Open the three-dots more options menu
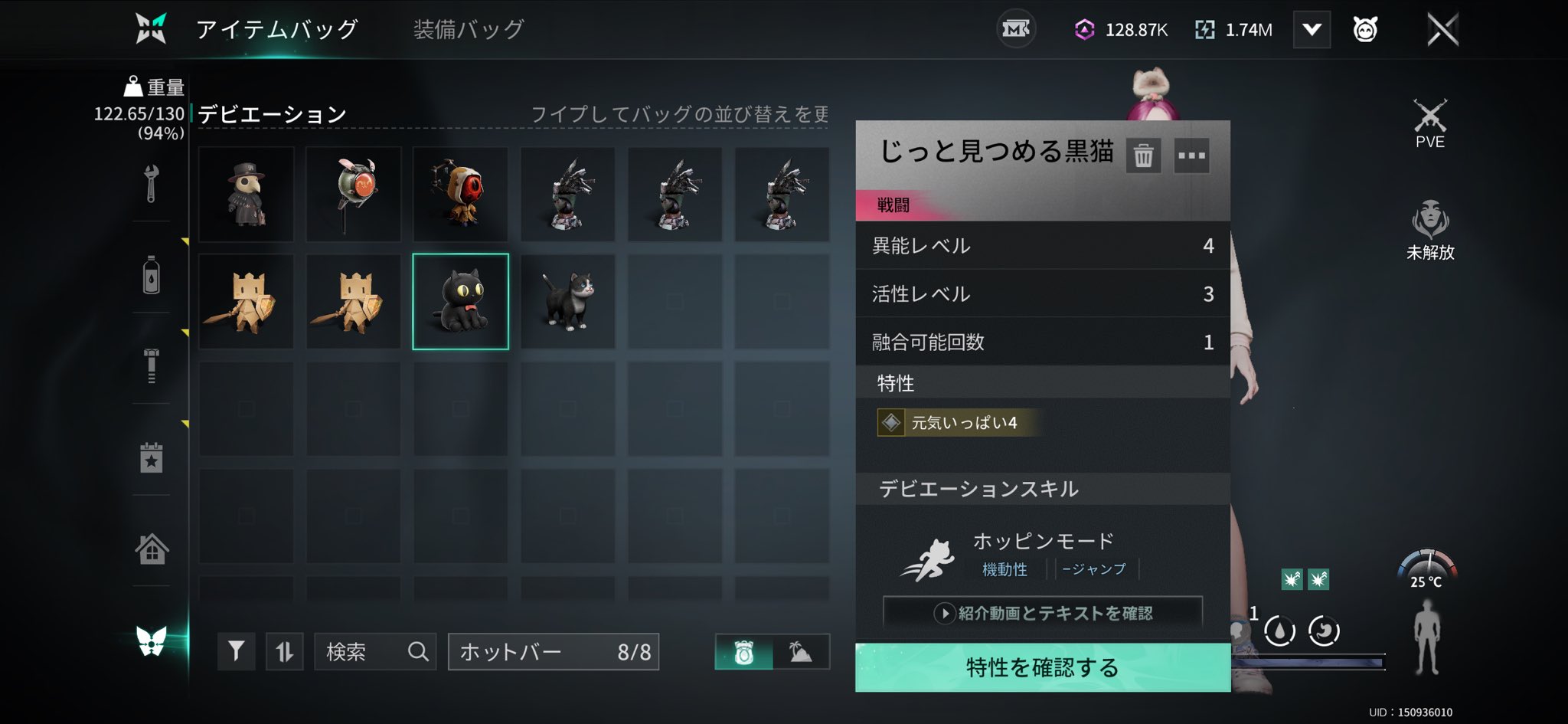1568x724 pixels. [1191, 156]
